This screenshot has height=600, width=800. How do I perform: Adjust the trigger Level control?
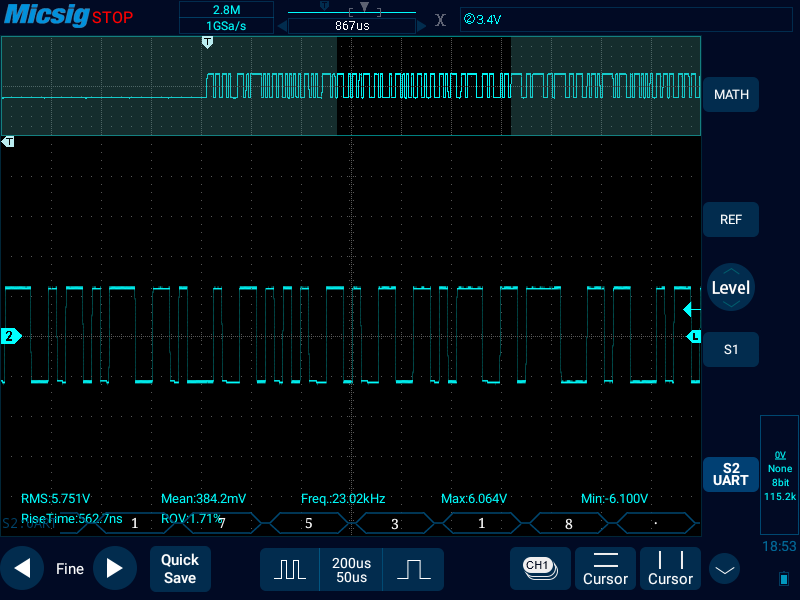tap(731, 288)
